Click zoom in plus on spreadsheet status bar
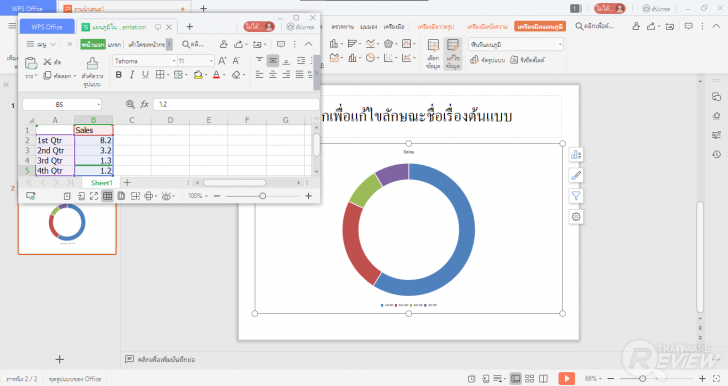The height and width of the screenshot is (386, 728). [308, 196]
